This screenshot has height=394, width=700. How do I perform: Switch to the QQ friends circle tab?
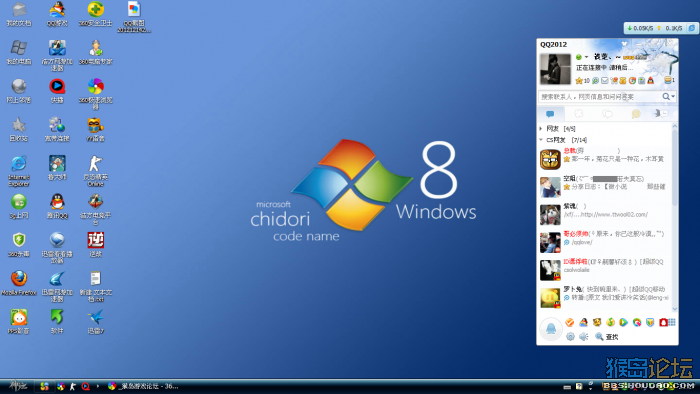click(x=579, y=114)
